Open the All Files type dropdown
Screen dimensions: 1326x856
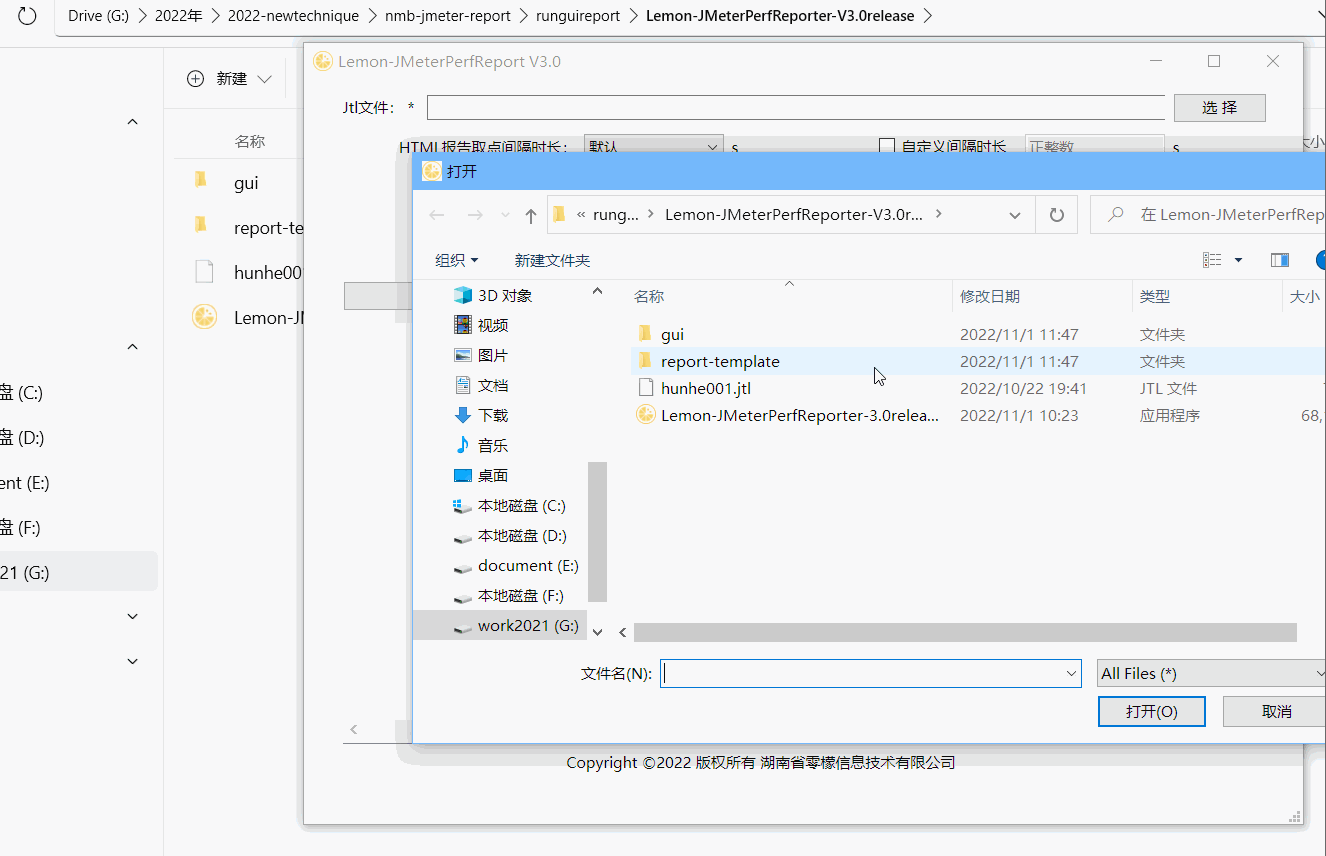[x=1211, y=673]
